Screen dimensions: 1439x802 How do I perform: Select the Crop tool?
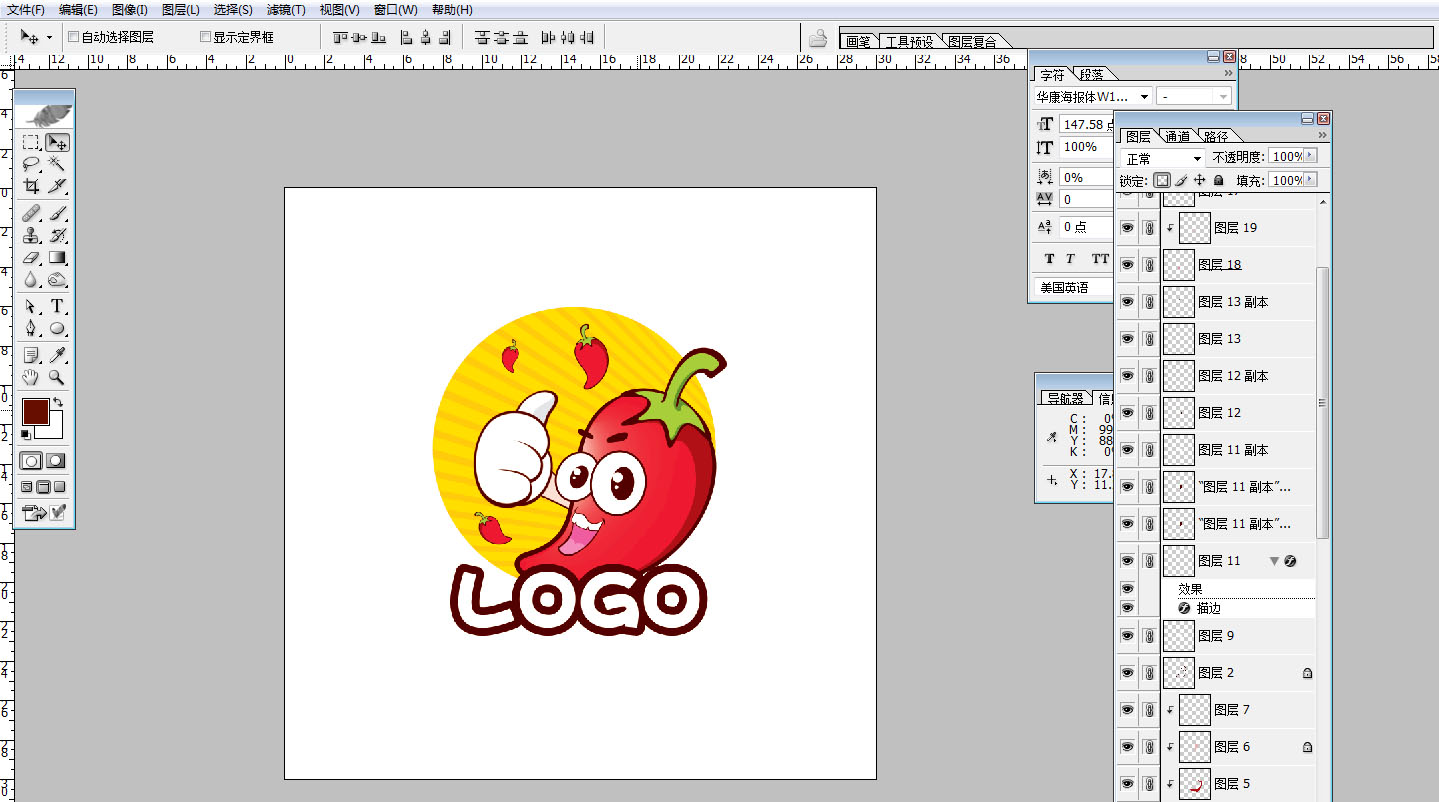[32, 186]
